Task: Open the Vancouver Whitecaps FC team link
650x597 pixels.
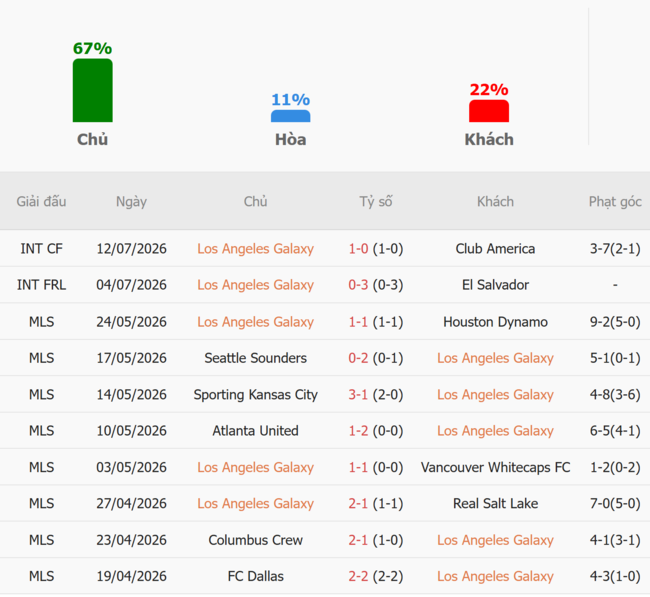Action: [x=495, y=468]
